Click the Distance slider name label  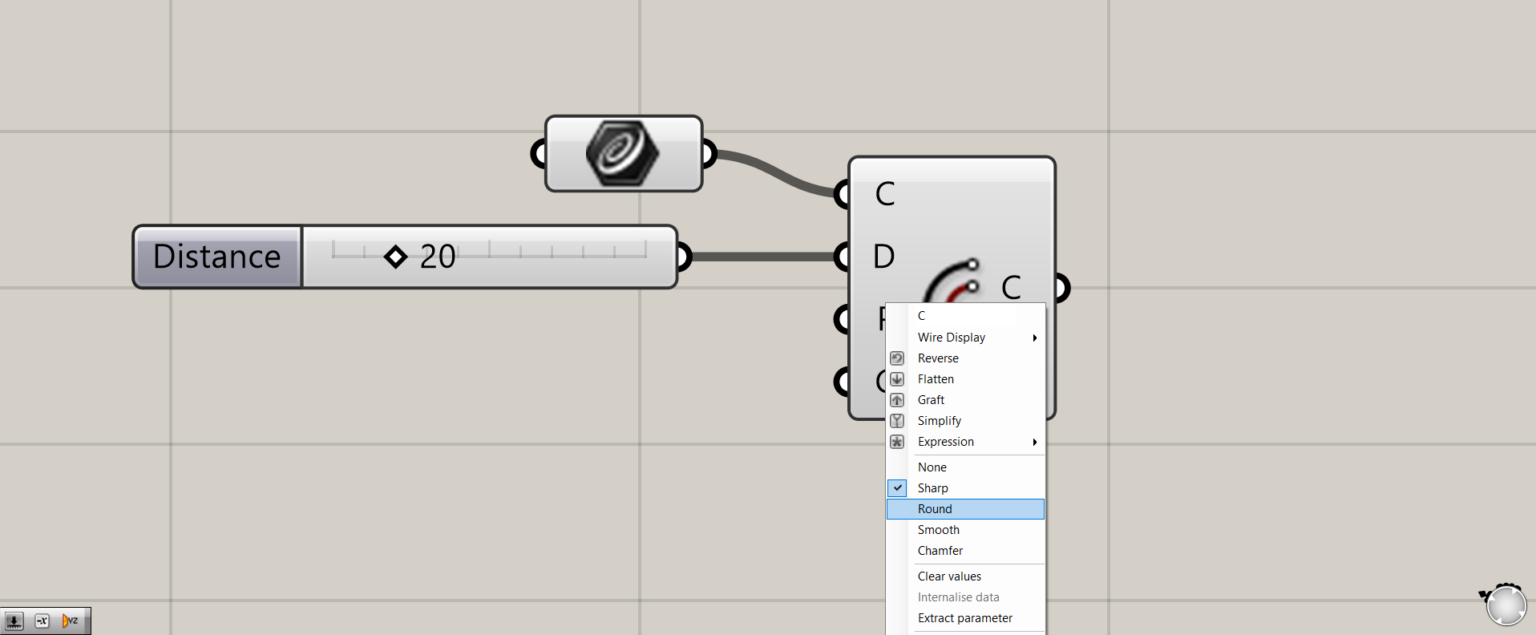pos(215,256)
